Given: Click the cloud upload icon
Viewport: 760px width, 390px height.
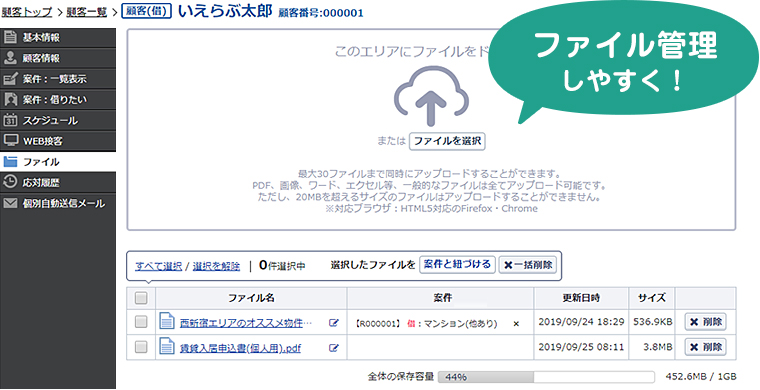Looking at the screenshot, I should tap(431, 96).
